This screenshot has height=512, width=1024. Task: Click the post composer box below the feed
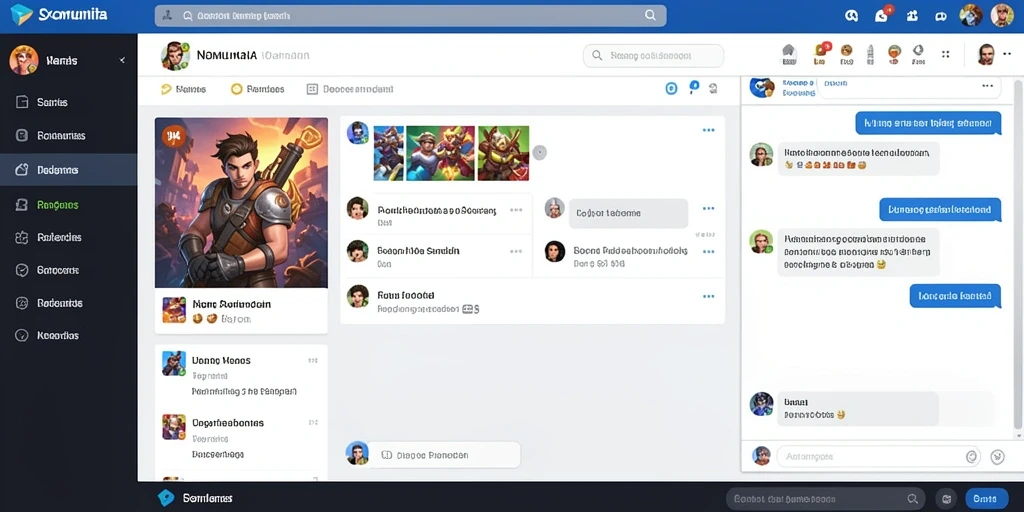(443, 455)
